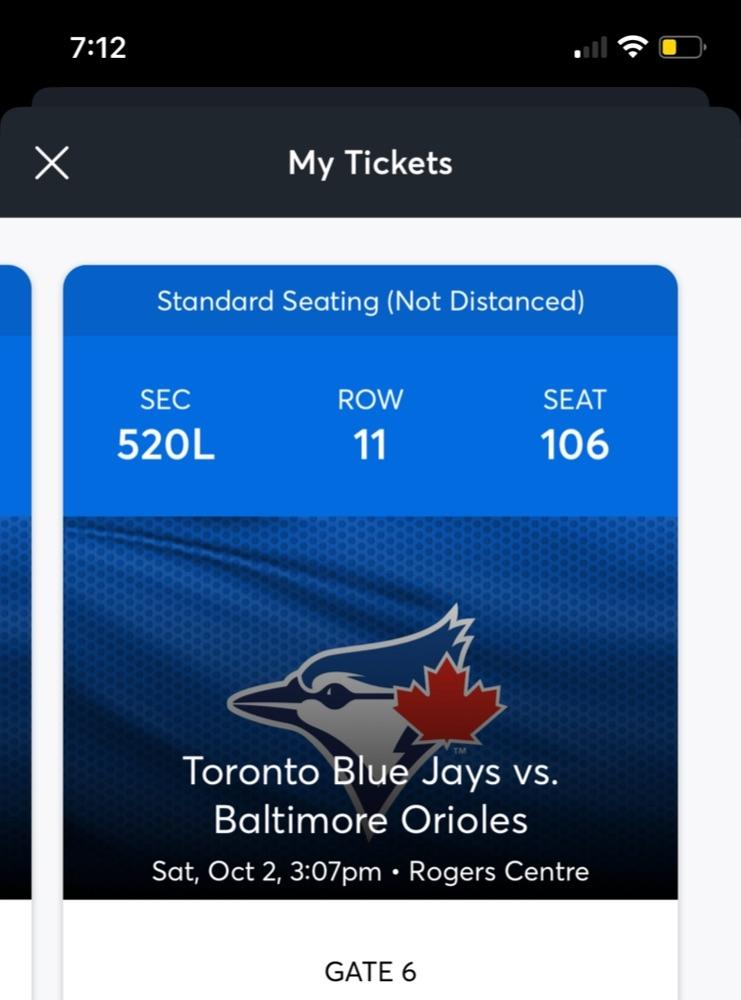The width and height of the screenshot is (741, 1000).
Task: Tap the red maple leaf emblem
Action: coord(447,700)
